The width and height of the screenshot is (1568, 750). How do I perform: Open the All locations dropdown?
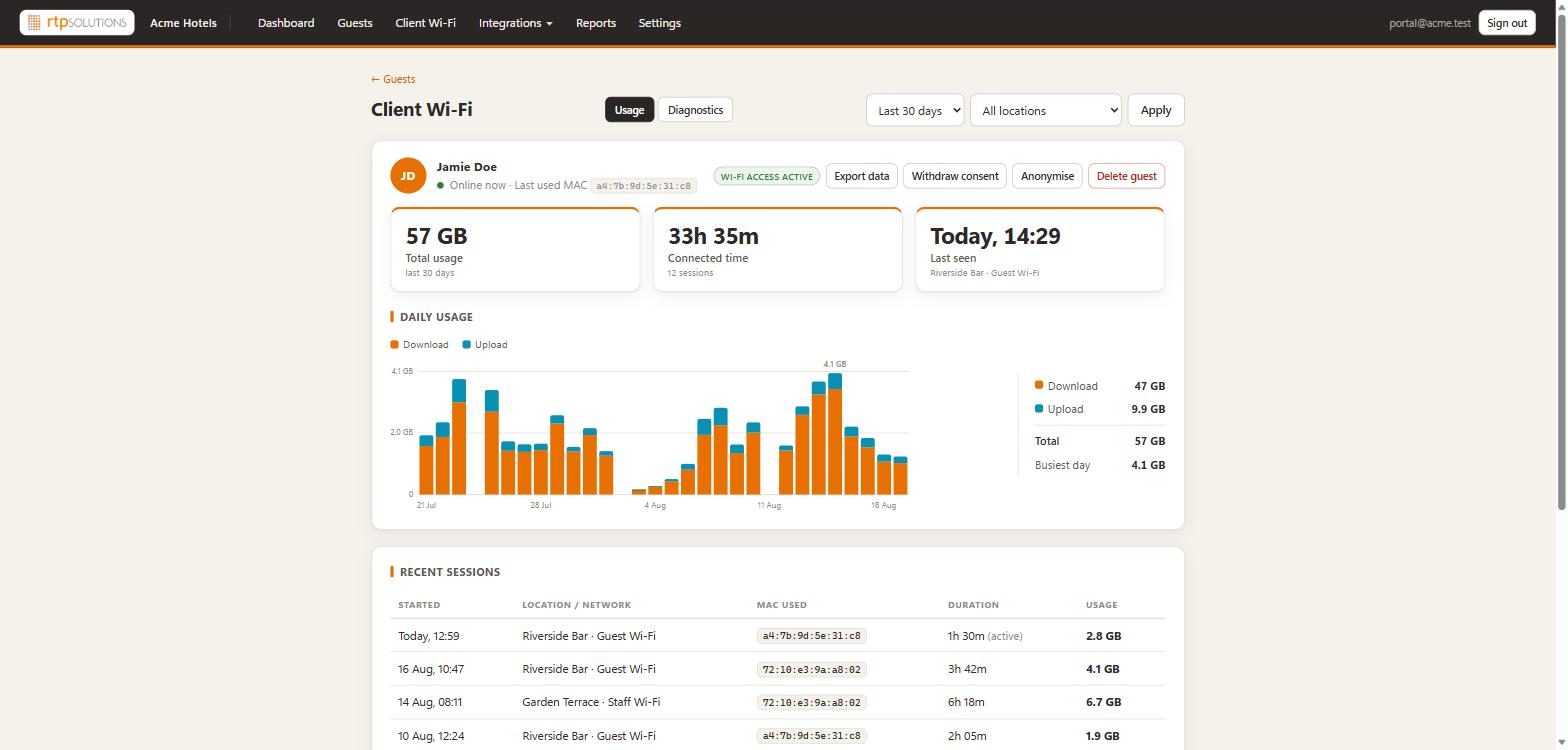point(1046,110)
